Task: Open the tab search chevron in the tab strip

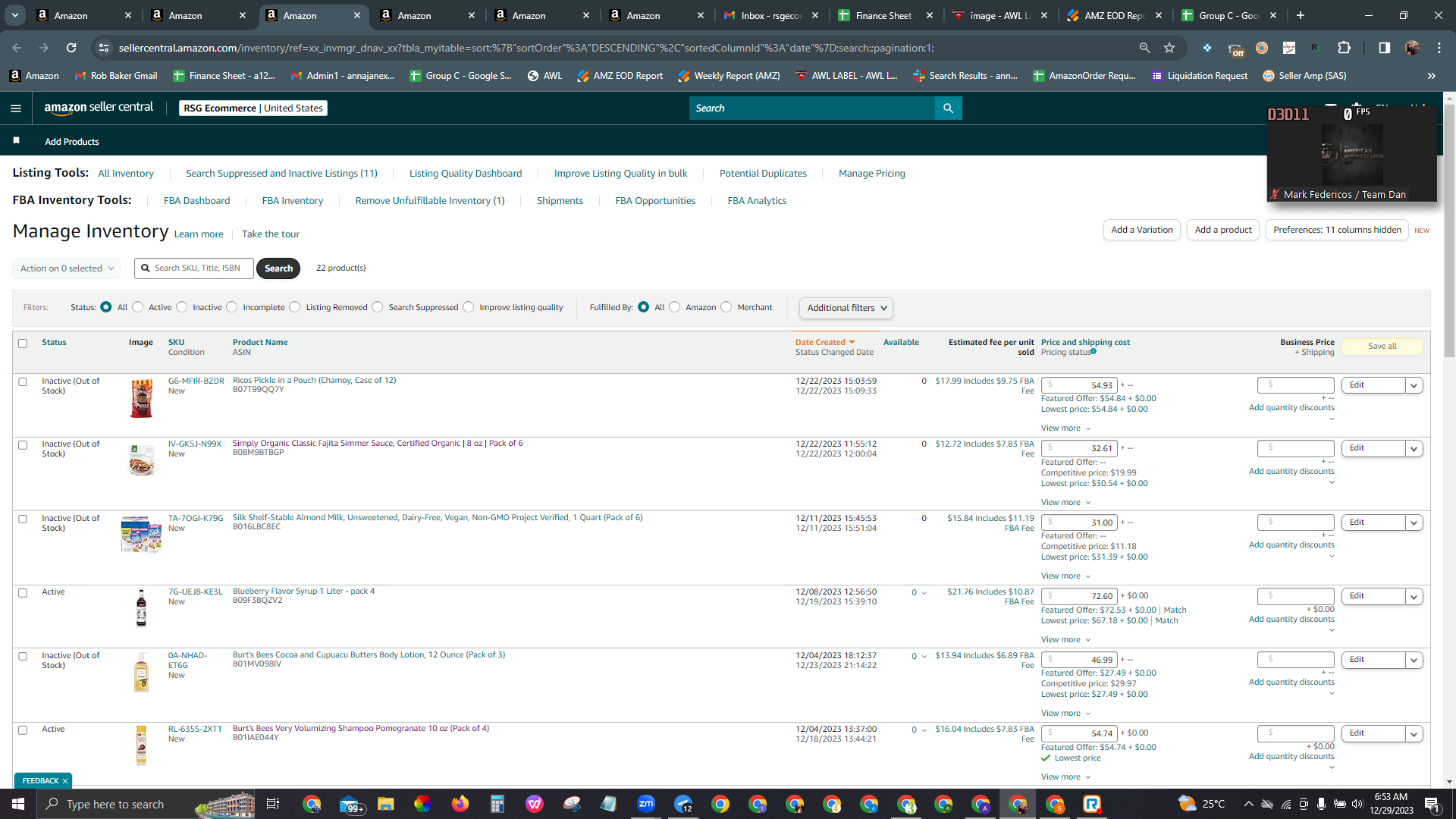Action: click(14, 15)
